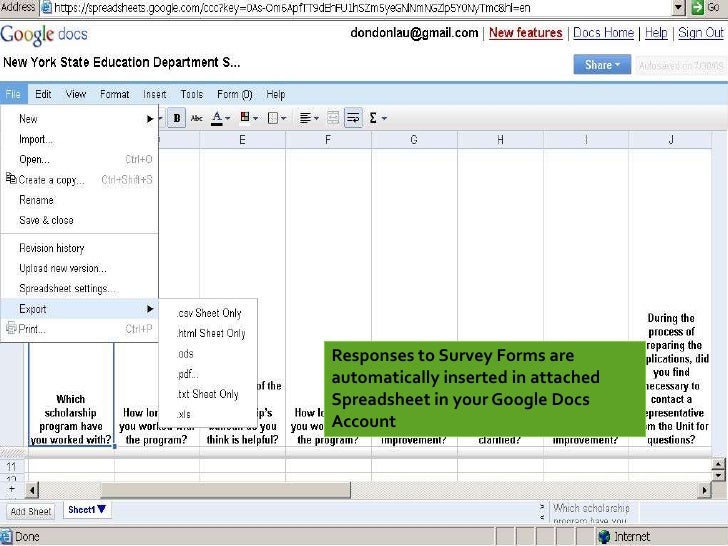
Task: Click the Sign Out link
Action: point(701,33)
